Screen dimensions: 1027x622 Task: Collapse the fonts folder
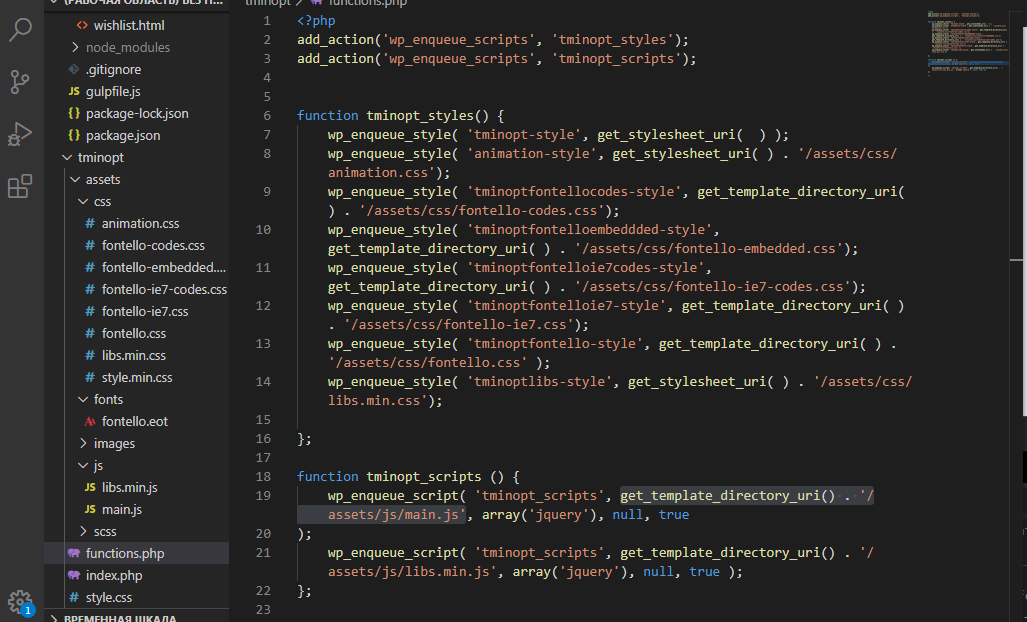coord(108,399)
